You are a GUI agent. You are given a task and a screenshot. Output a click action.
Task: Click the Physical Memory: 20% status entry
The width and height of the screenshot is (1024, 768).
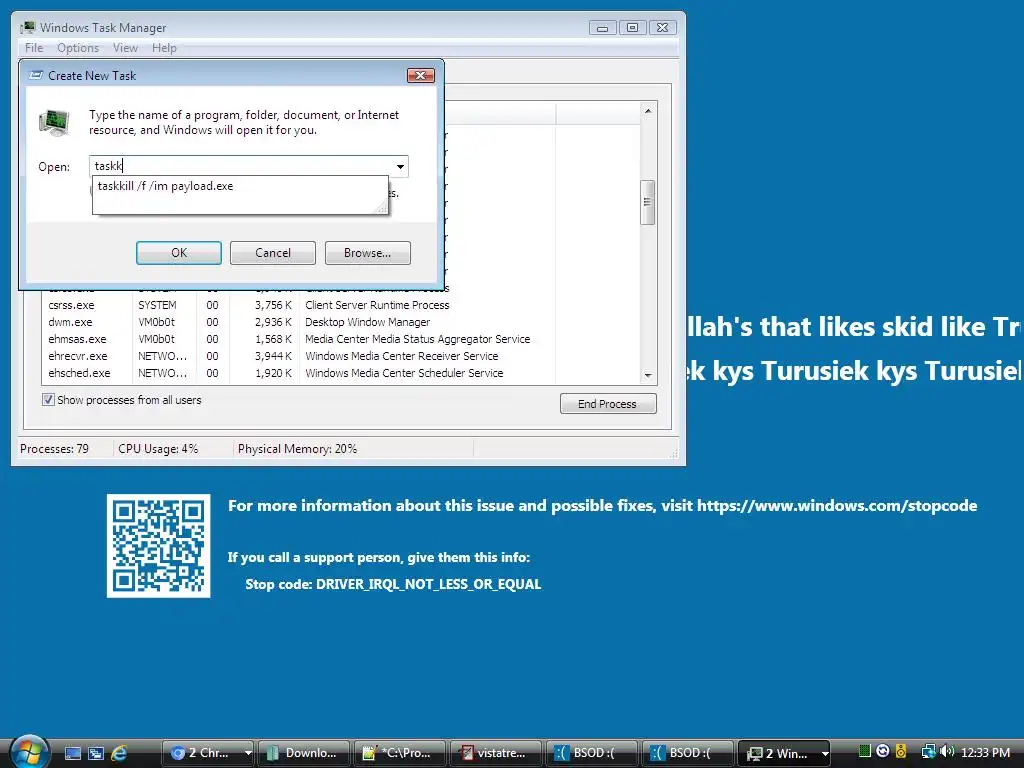[297, 449]
